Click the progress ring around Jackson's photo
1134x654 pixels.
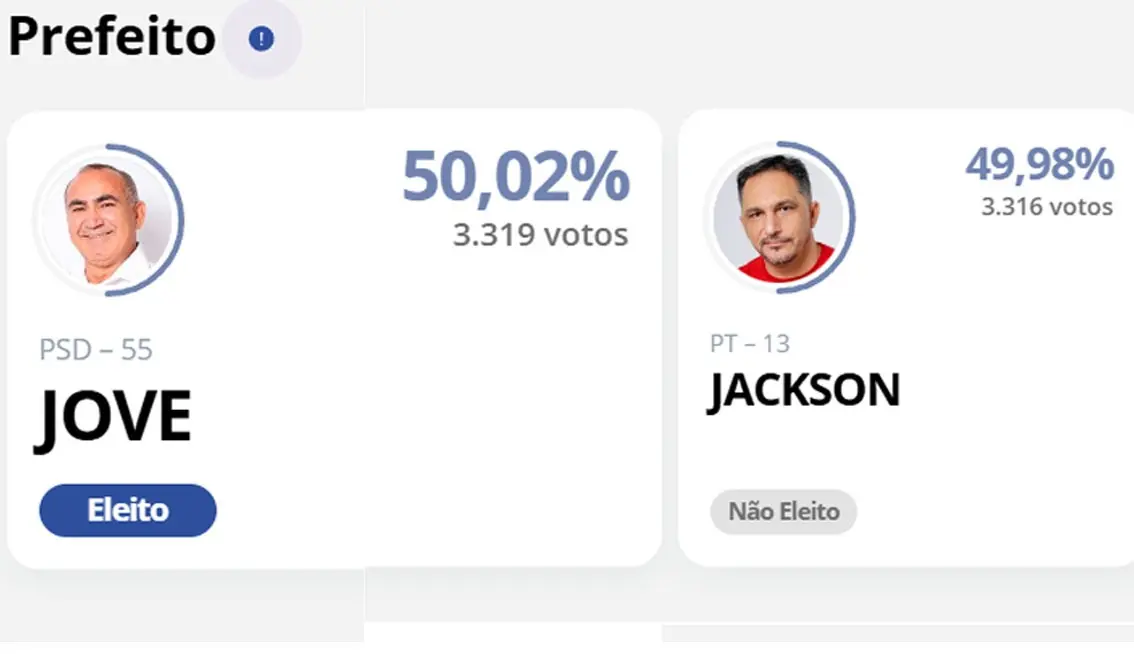852,218
